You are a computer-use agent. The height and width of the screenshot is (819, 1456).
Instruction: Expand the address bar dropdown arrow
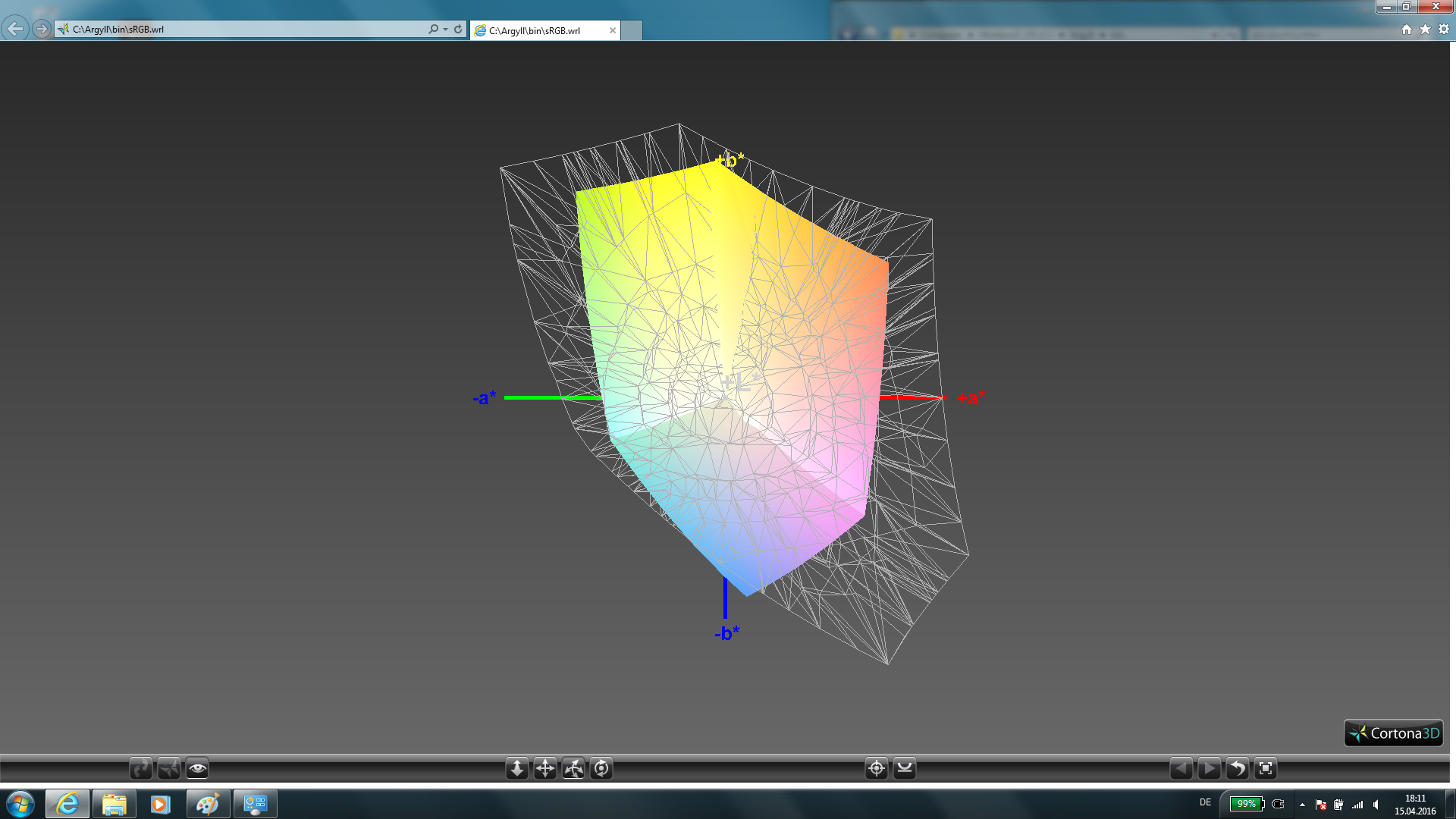click(445, 29)
